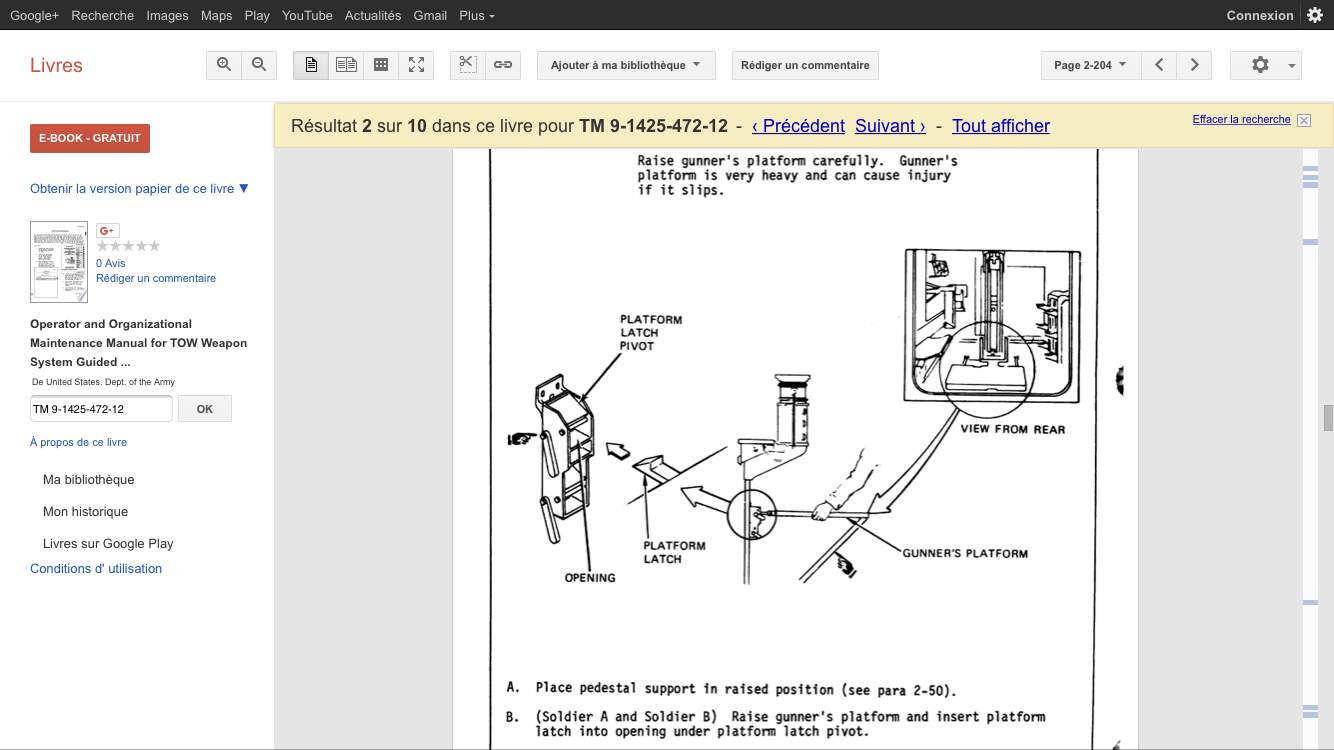Switch to single page view

(x=311, y=65)
